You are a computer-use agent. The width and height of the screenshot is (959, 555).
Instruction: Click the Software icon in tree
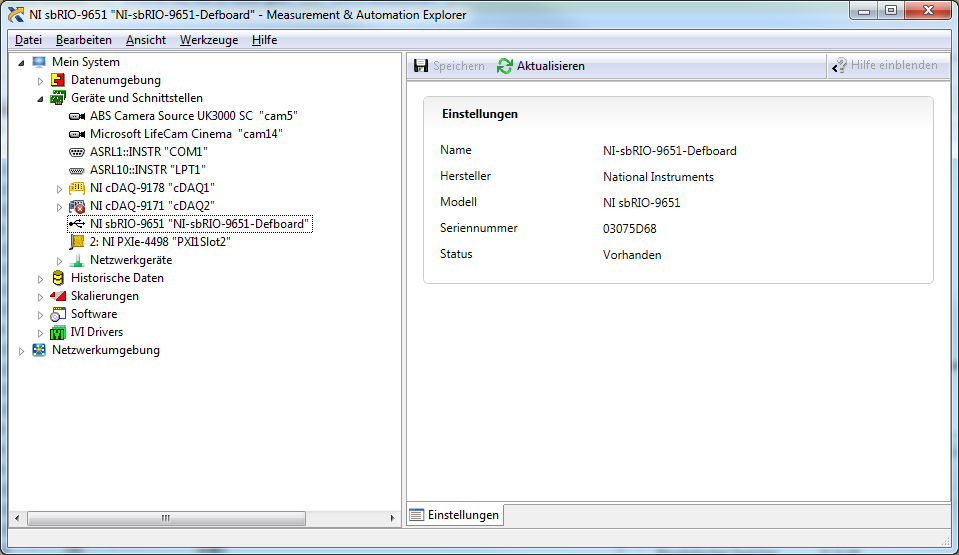click(x=57, y=315)
